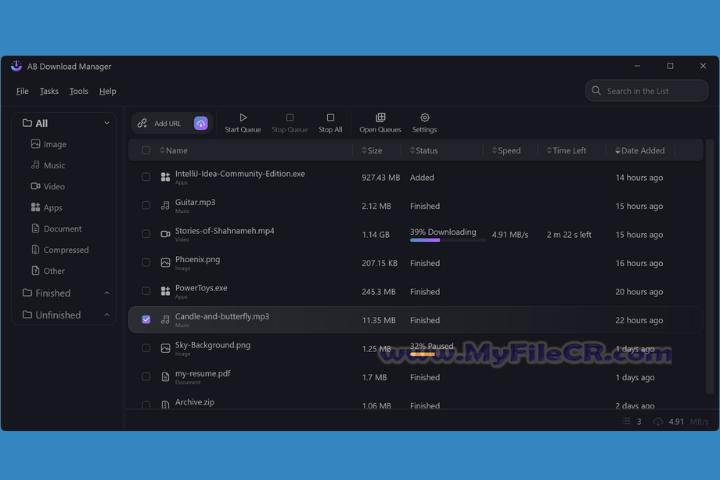Open Queues via its toolbar icon

380,118
